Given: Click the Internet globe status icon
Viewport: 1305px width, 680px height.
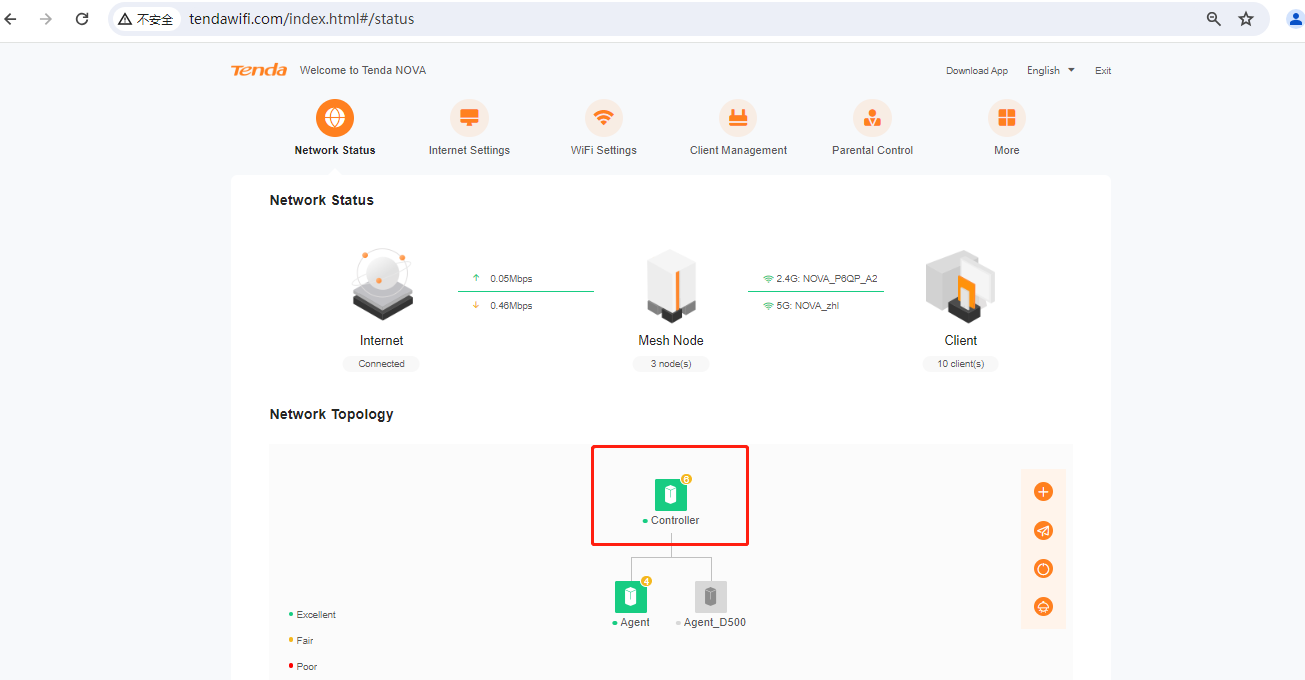Looking at the screenshot, I should tap(382, 287).
